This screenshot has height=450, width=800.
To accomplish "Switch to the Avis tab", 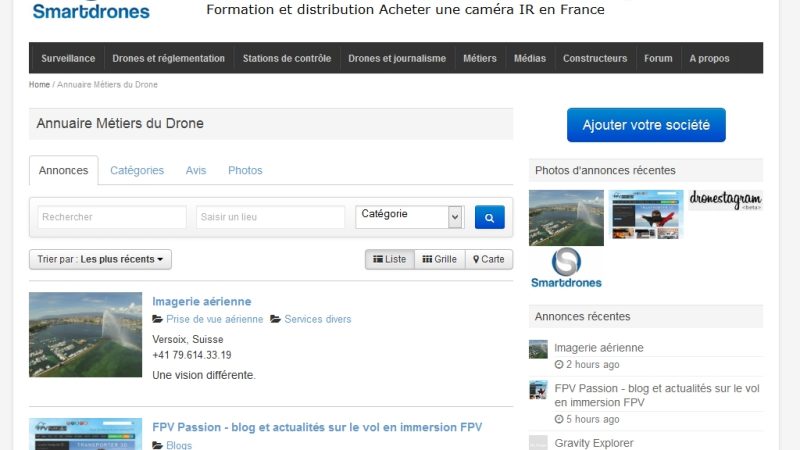I will (x=196, y=170).
